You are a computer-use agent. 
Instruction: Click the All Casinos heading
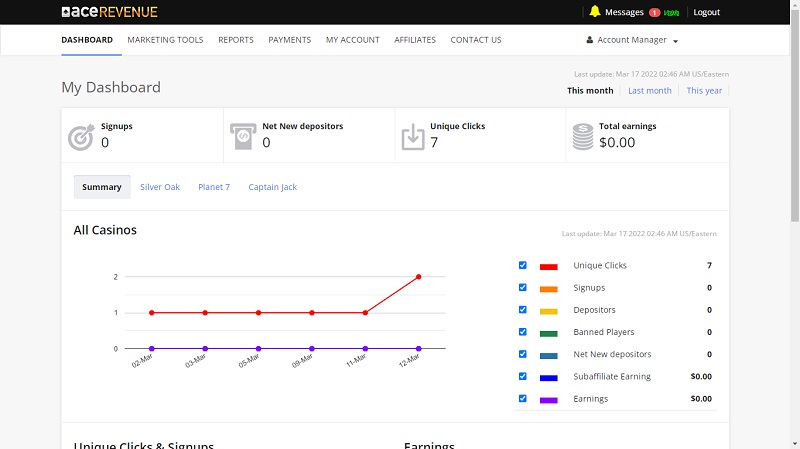105,230
